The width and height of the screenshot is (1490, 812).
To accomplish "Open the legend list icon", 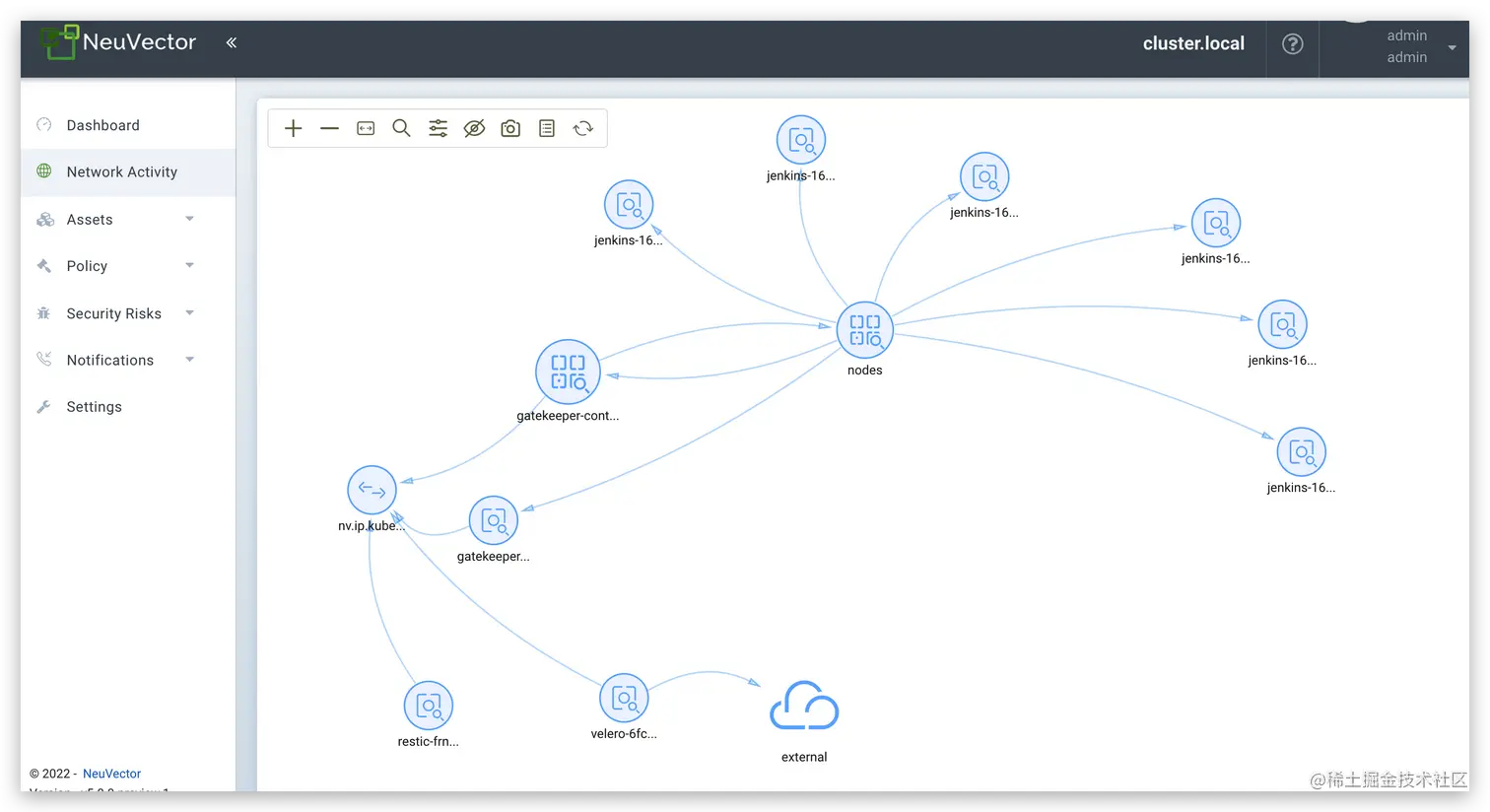I will 547,128.
